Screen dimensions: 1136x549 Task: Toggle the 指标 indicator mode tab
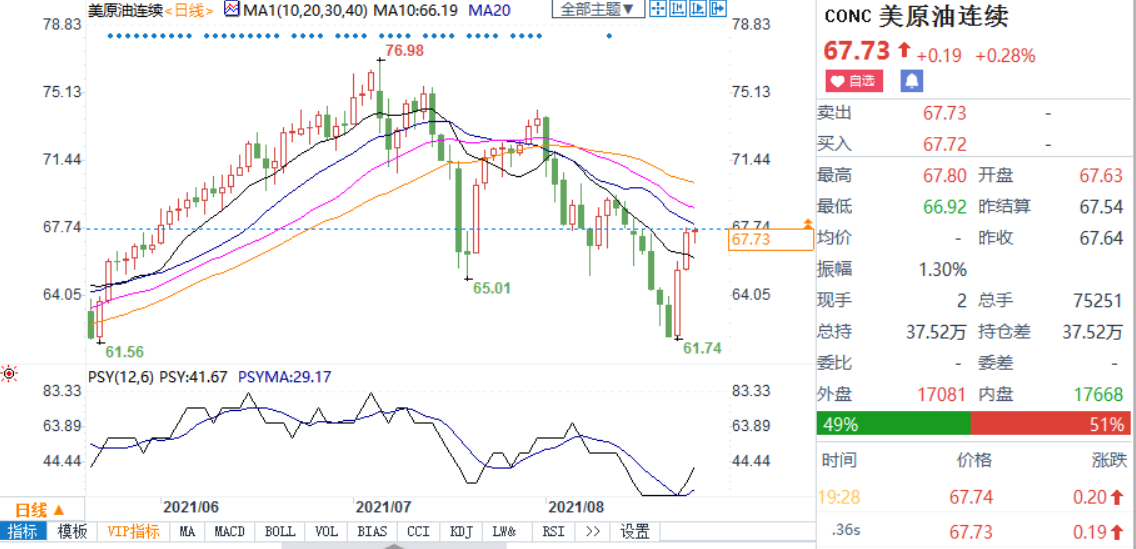coord(23,532)
